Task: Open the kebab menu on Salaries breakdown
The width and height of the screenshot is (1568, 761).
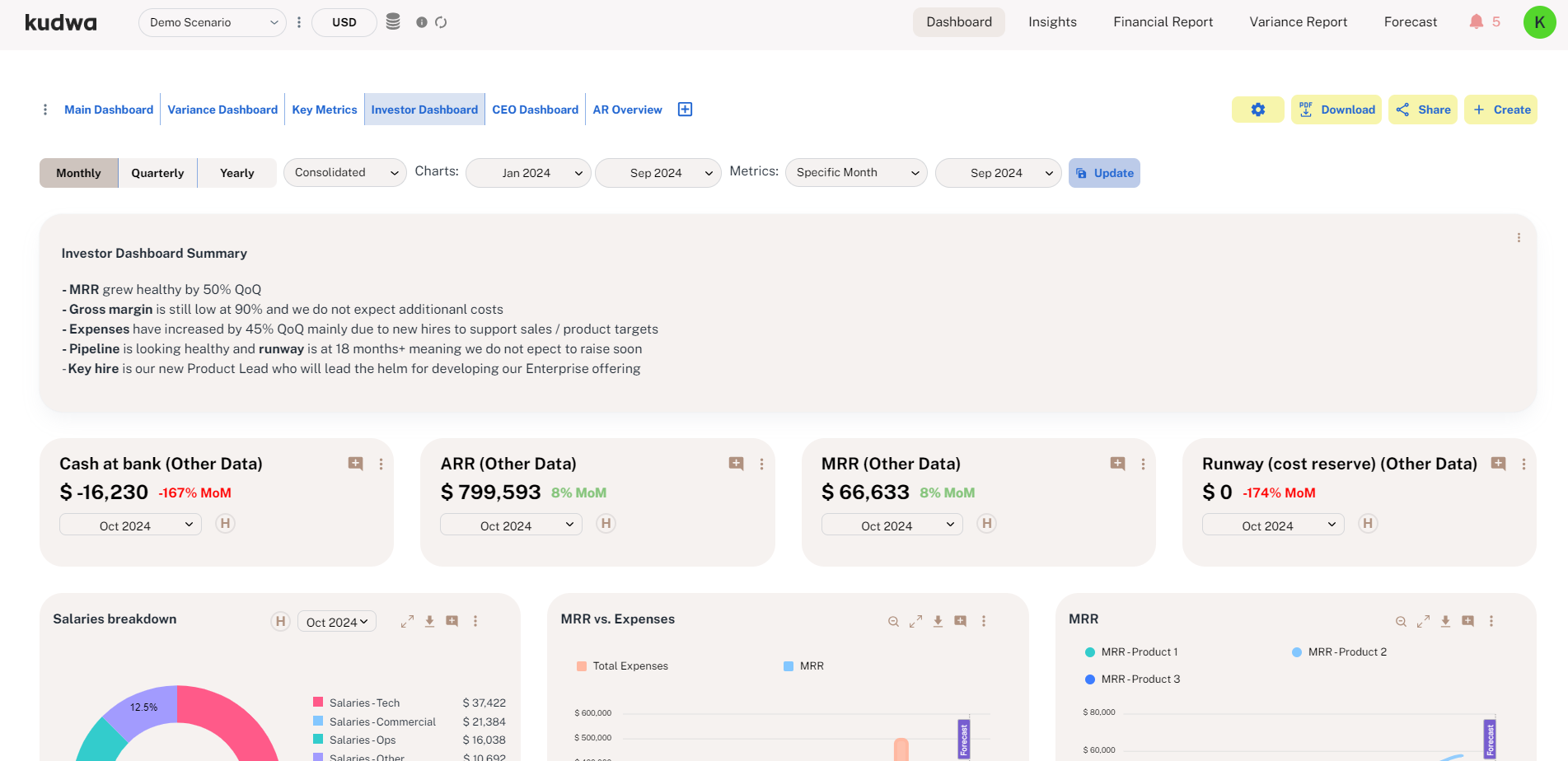Action: (475, 621)
